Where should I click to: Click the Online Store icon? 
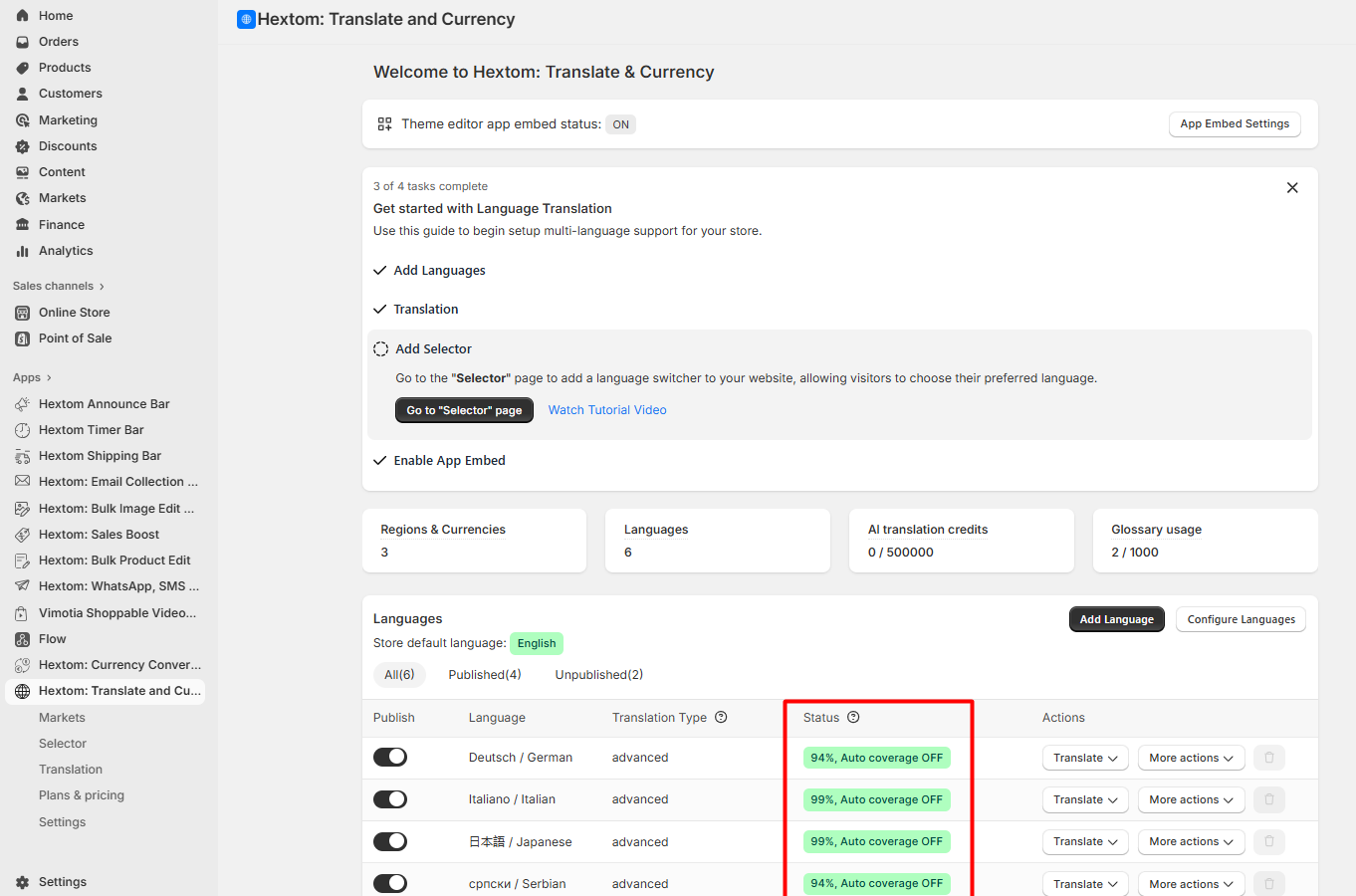coord(22,313)
